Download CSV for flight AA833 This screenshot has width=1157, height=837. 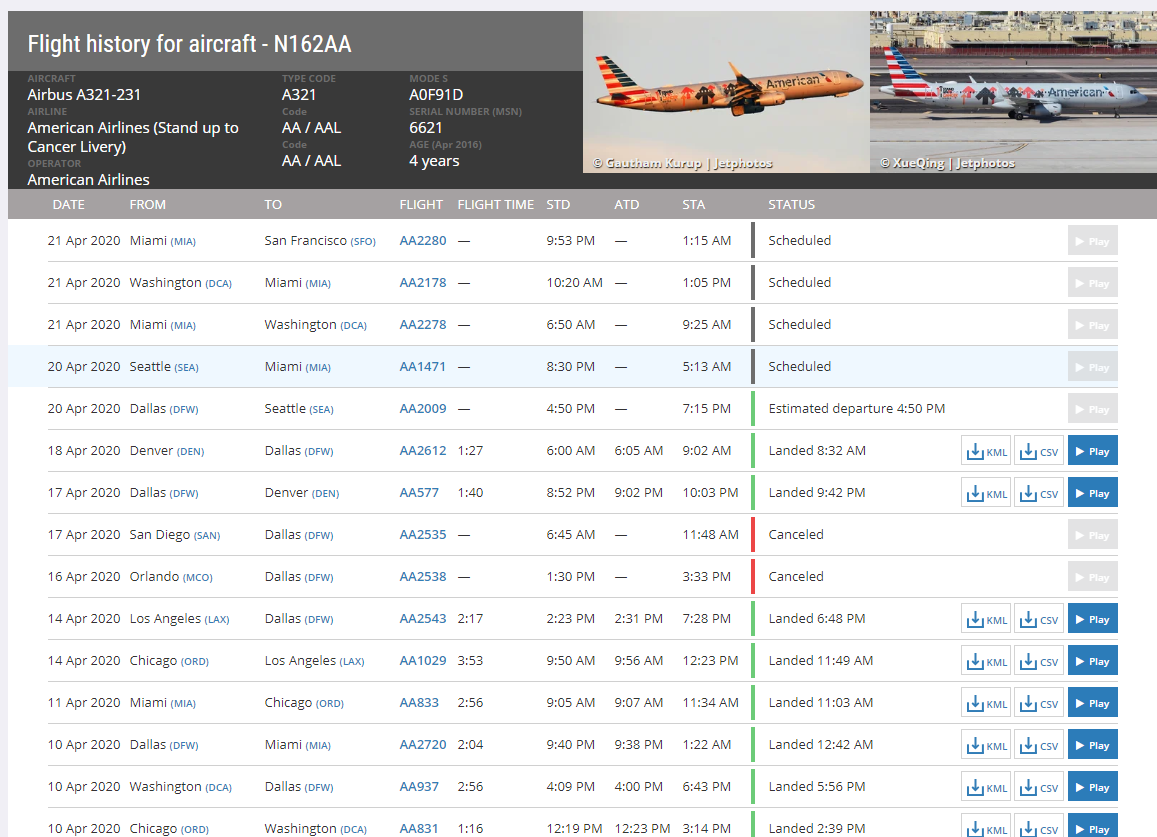tap(1039, 703)
